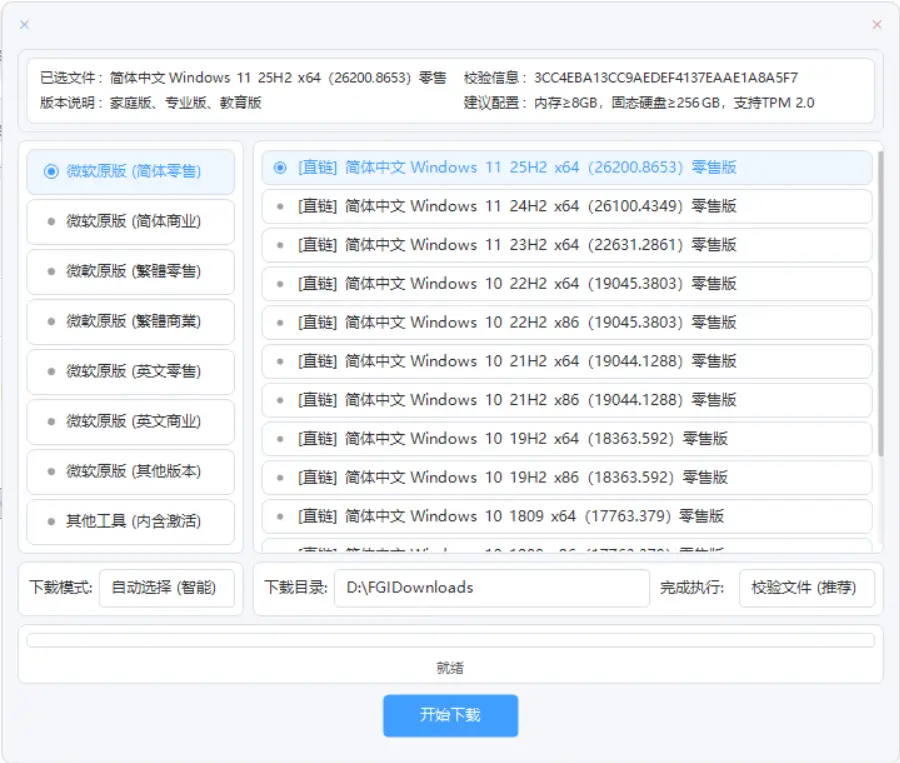The width and height of the screenshot is (900, 763).
Task: Click the 建议配置 requirements text
Action: click(674, 103)
